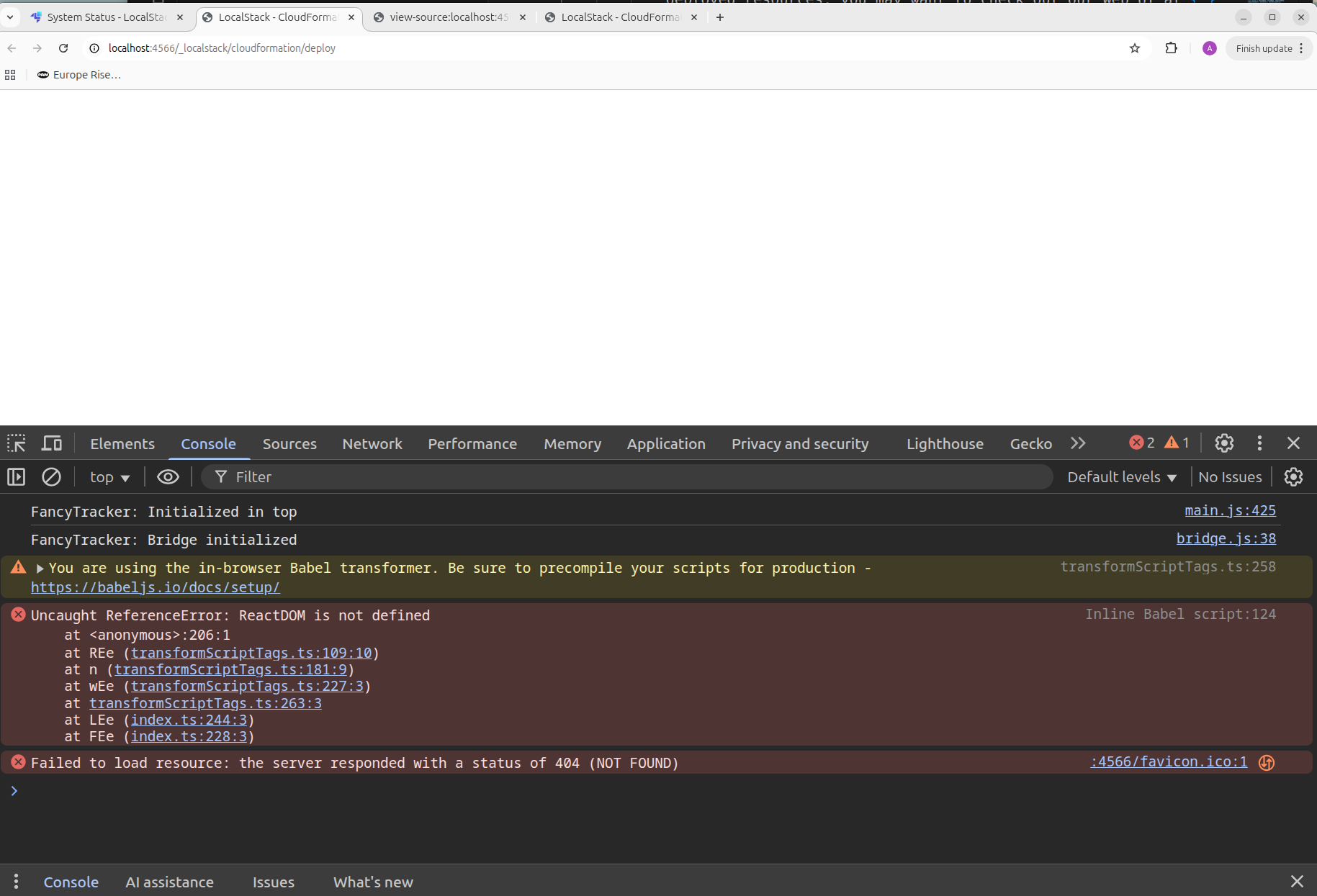The height and width of the screenshot is (896, 1317).
Task: Toggle the device toolbar icon
Action: tap(51, 443)
